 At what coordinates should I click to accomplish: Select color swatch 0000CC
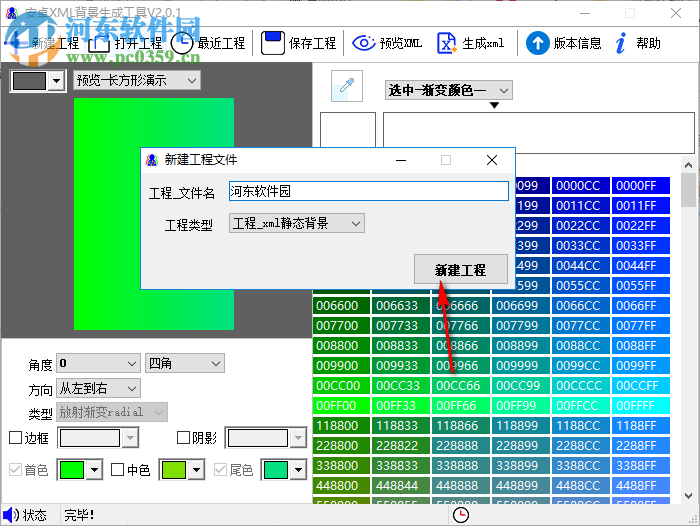[x=580, y=186]
